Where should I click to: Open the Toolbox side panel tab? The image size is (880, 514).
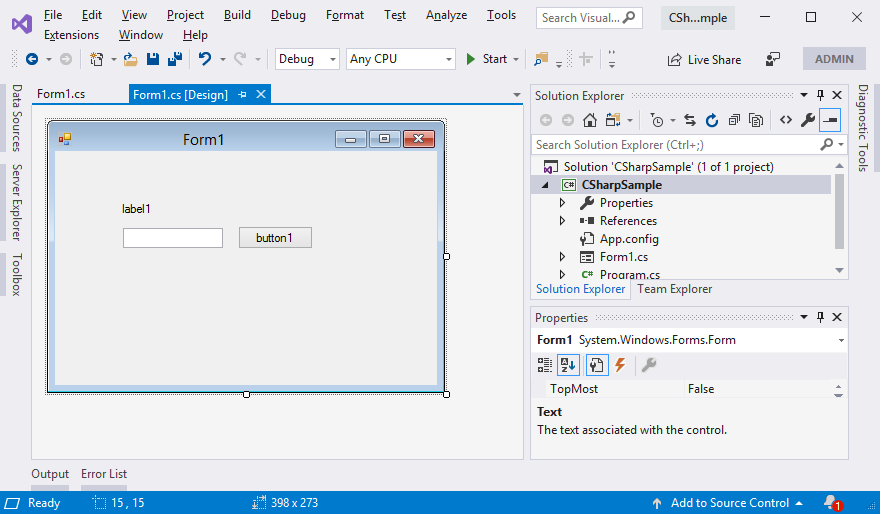click(x=17, y=274)
